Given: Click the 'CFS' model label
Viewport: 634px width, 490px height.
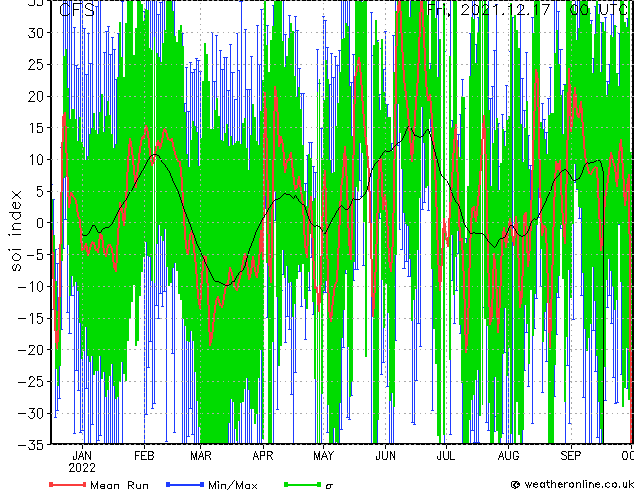Looking at the screenshot, I should pos(77,10).
